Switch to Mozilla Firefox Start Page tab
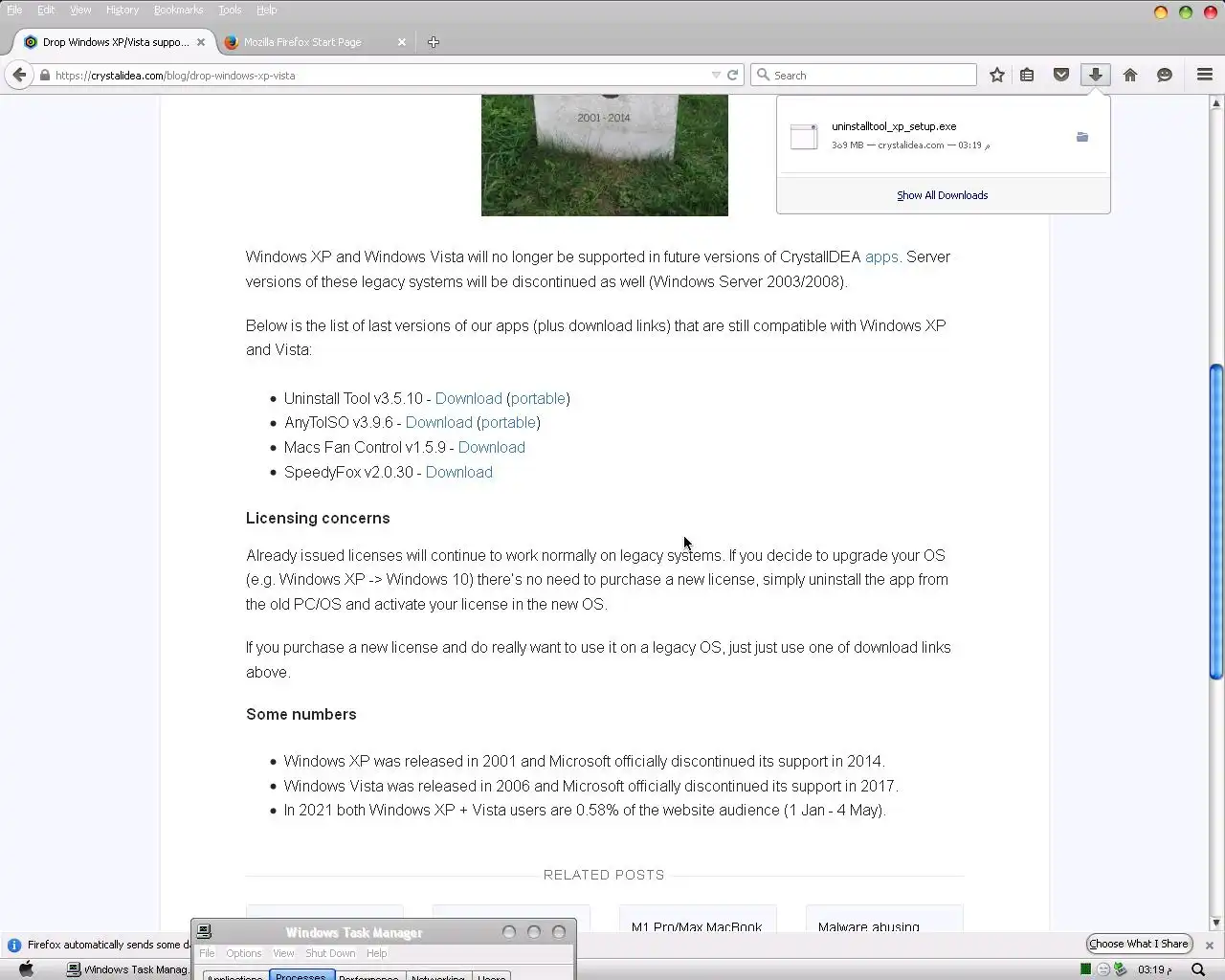 (x=301, y=42)
